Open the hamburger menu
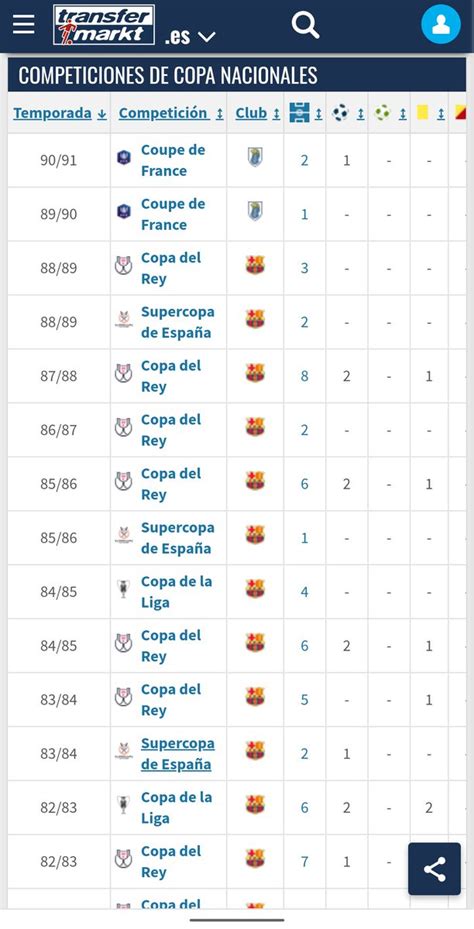This screenshot has width=474, height=929. [x=24, y=24]
